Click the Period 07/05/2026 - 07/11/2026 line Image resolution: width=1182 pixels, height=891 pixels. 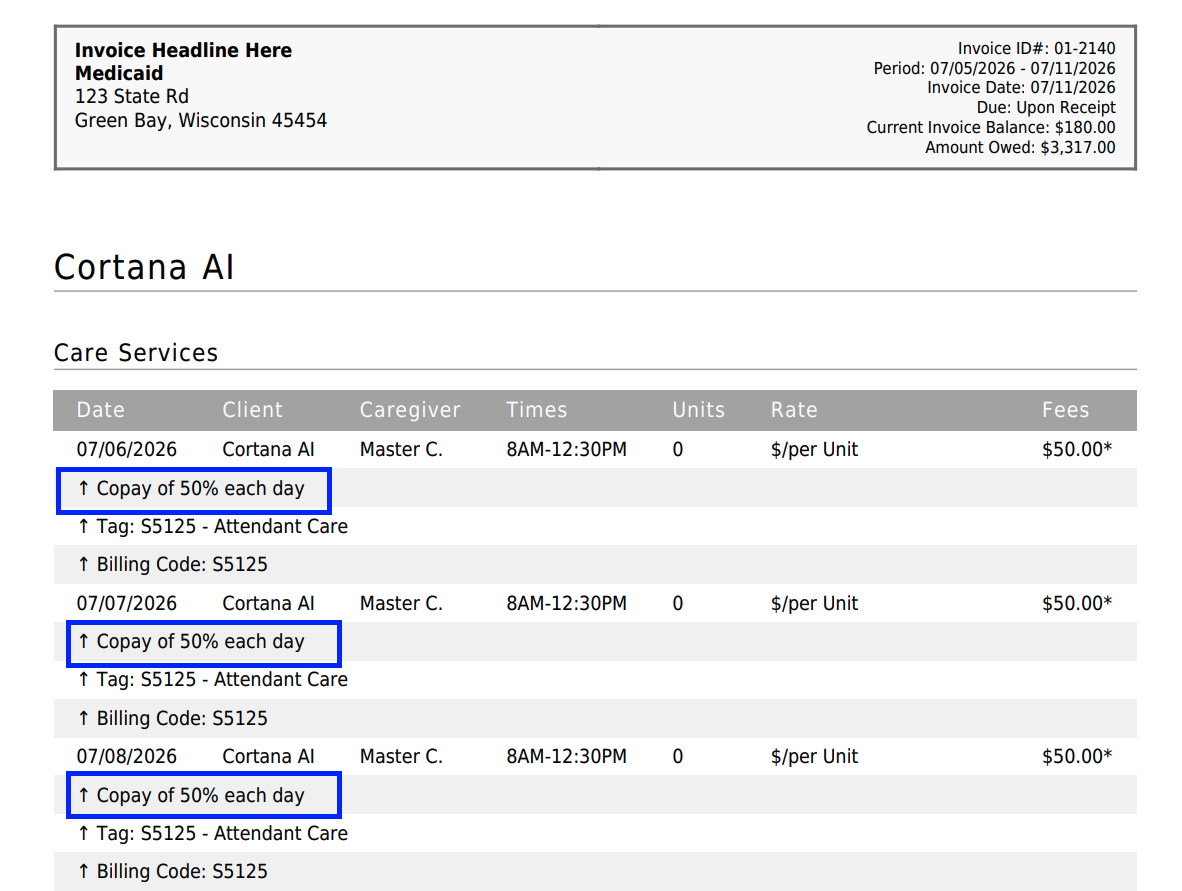(x=994, y=68)
